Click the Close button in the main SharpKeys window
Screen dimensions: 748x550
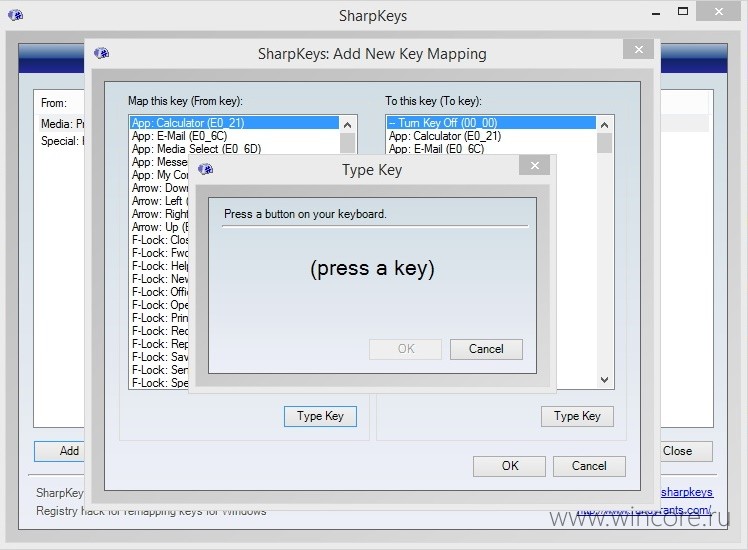click(x=686, y=451)
